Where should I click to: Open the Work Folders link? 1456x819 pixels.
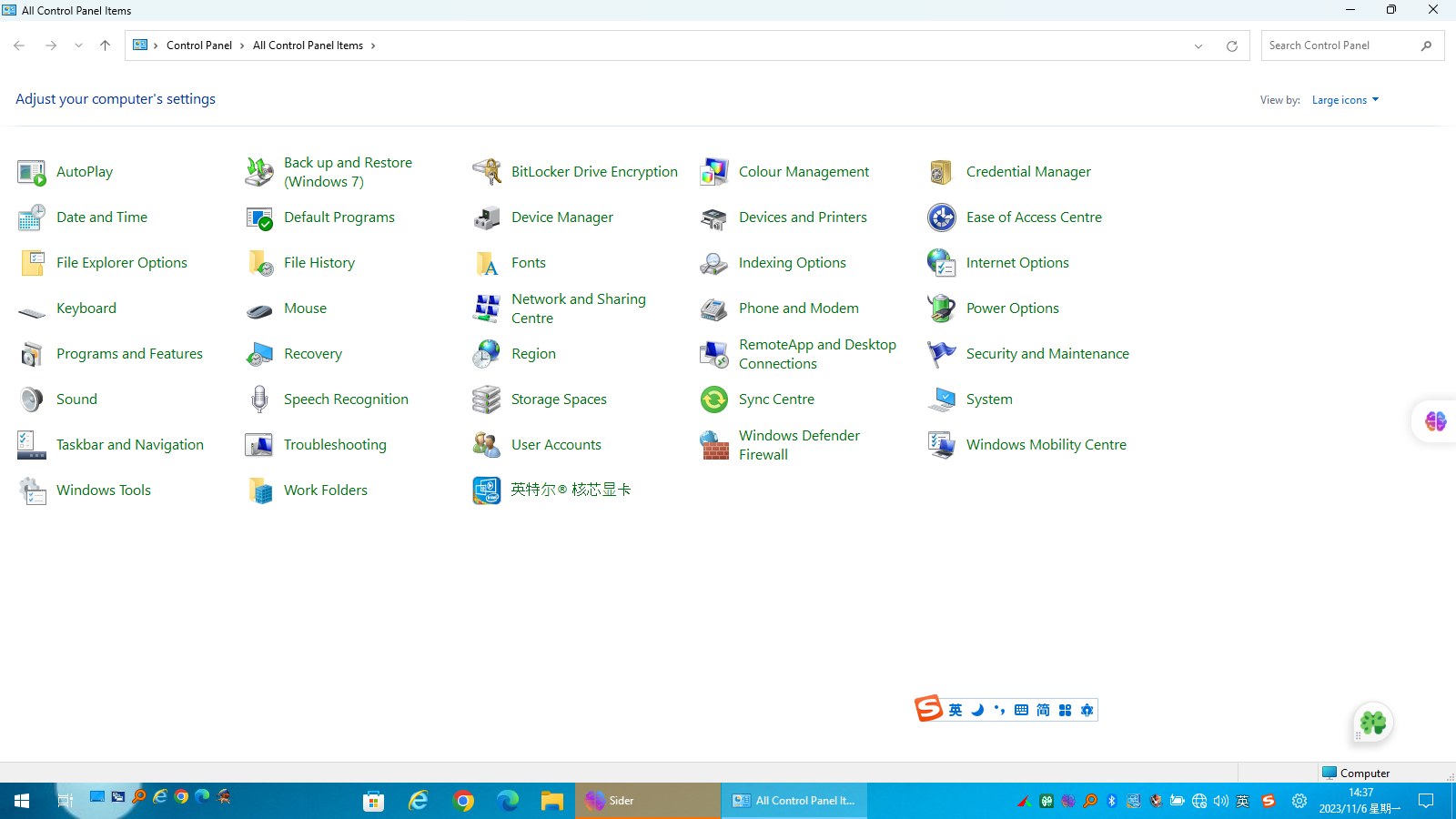326,490
